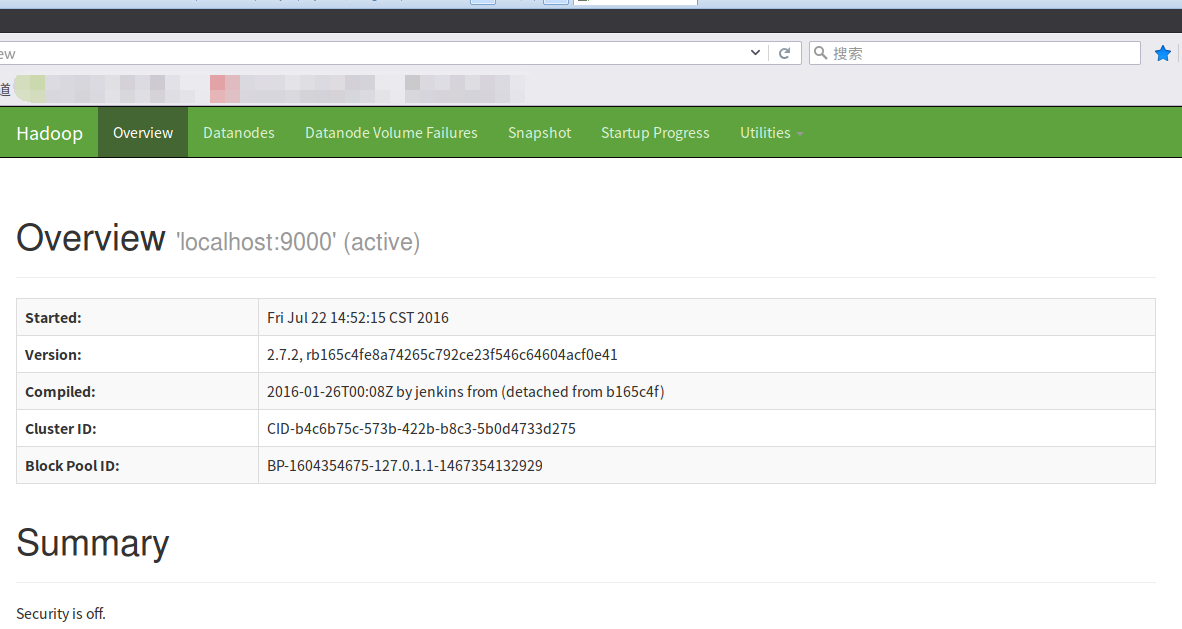Click the Summary heading
Image resolution: width=1182 pixels, height=629 pixels.
click(93, 543)
